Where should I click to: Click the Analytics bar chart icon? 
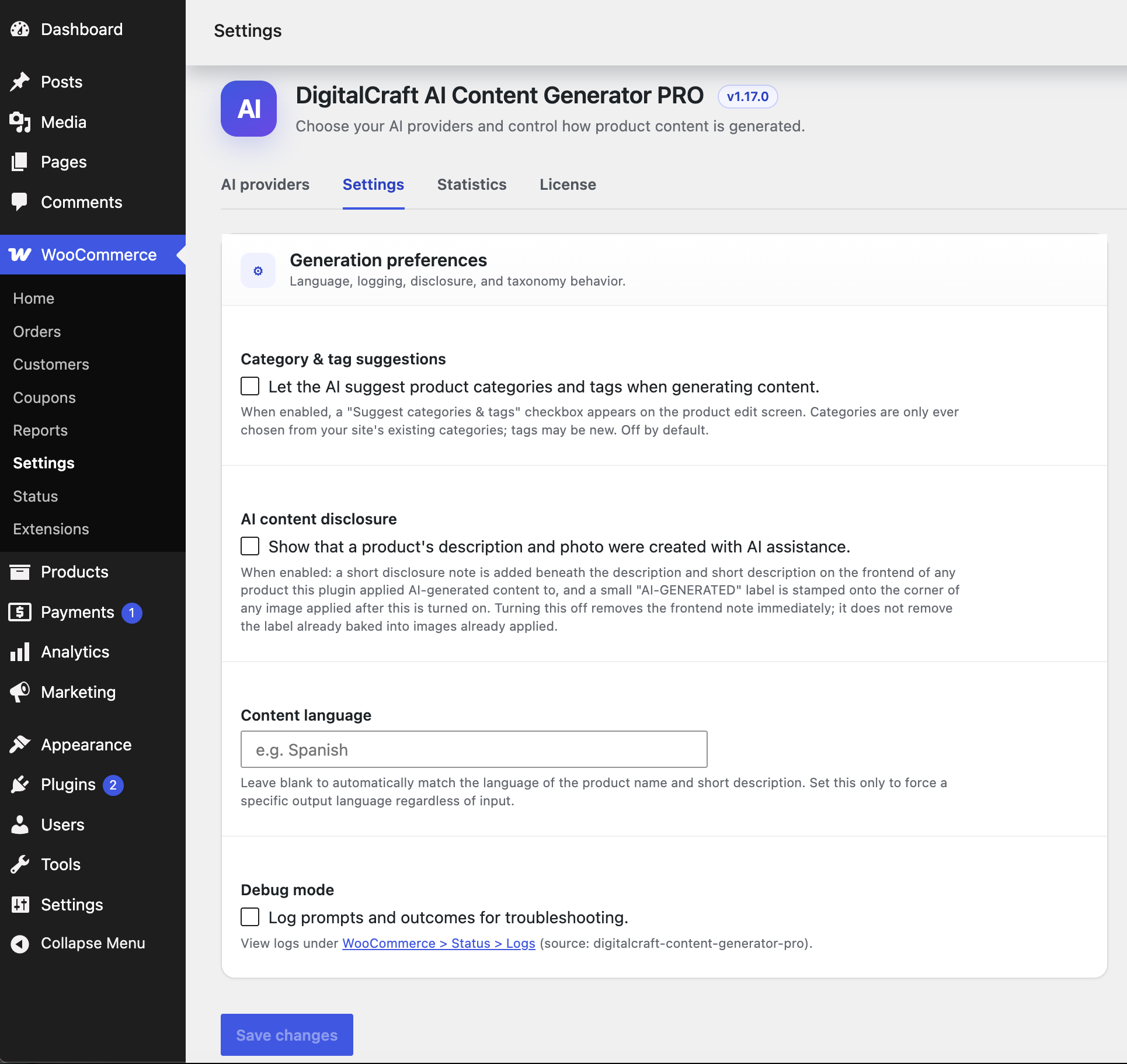20,652
